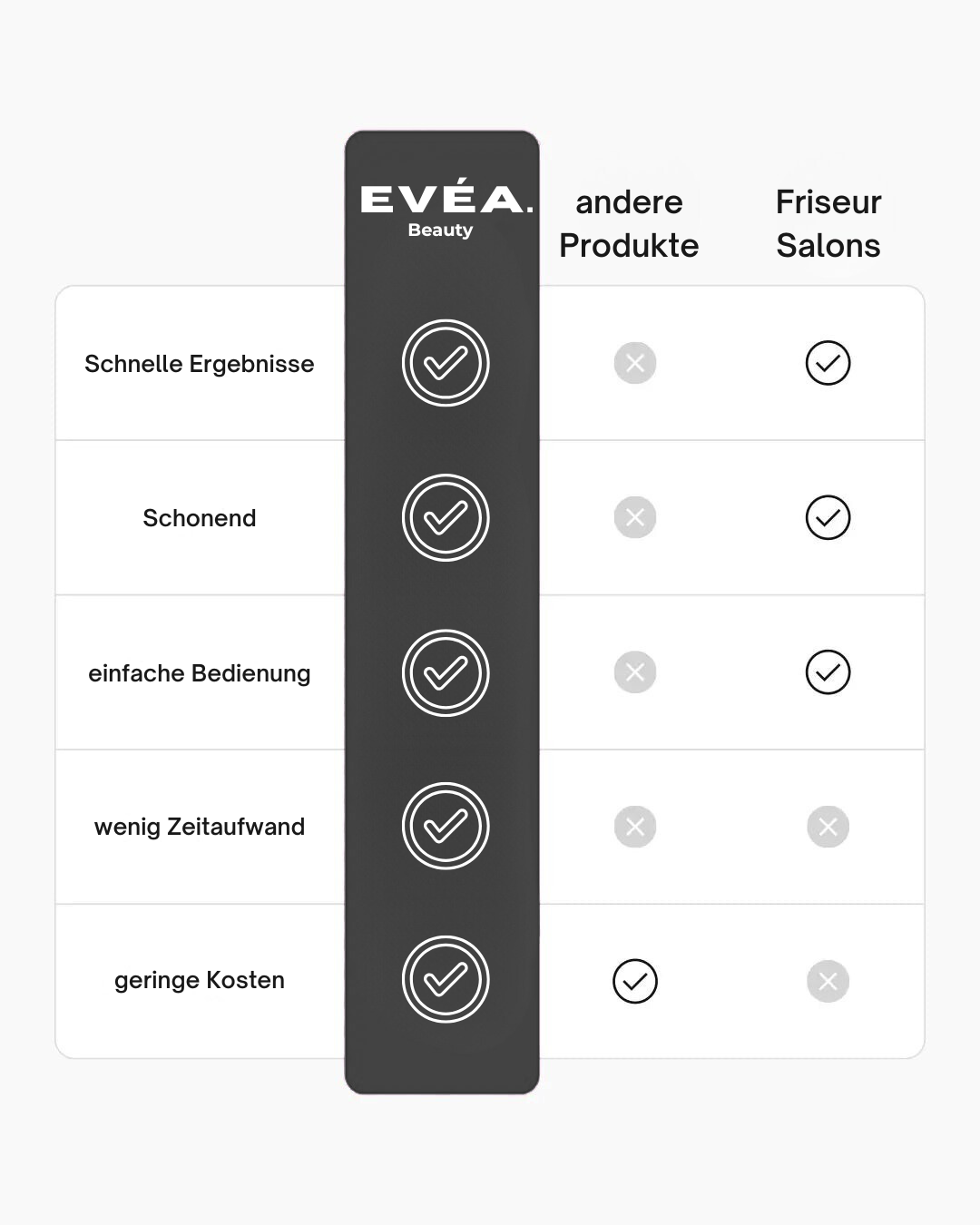Click andere Produkte X for Schnelle Ergebnisse
980x1225 pixels.
click(x=635, y=363)
